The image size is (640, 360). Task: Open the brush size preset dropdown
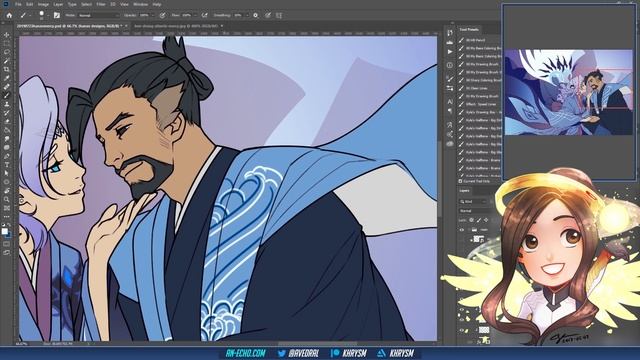(x=48, y=15)
